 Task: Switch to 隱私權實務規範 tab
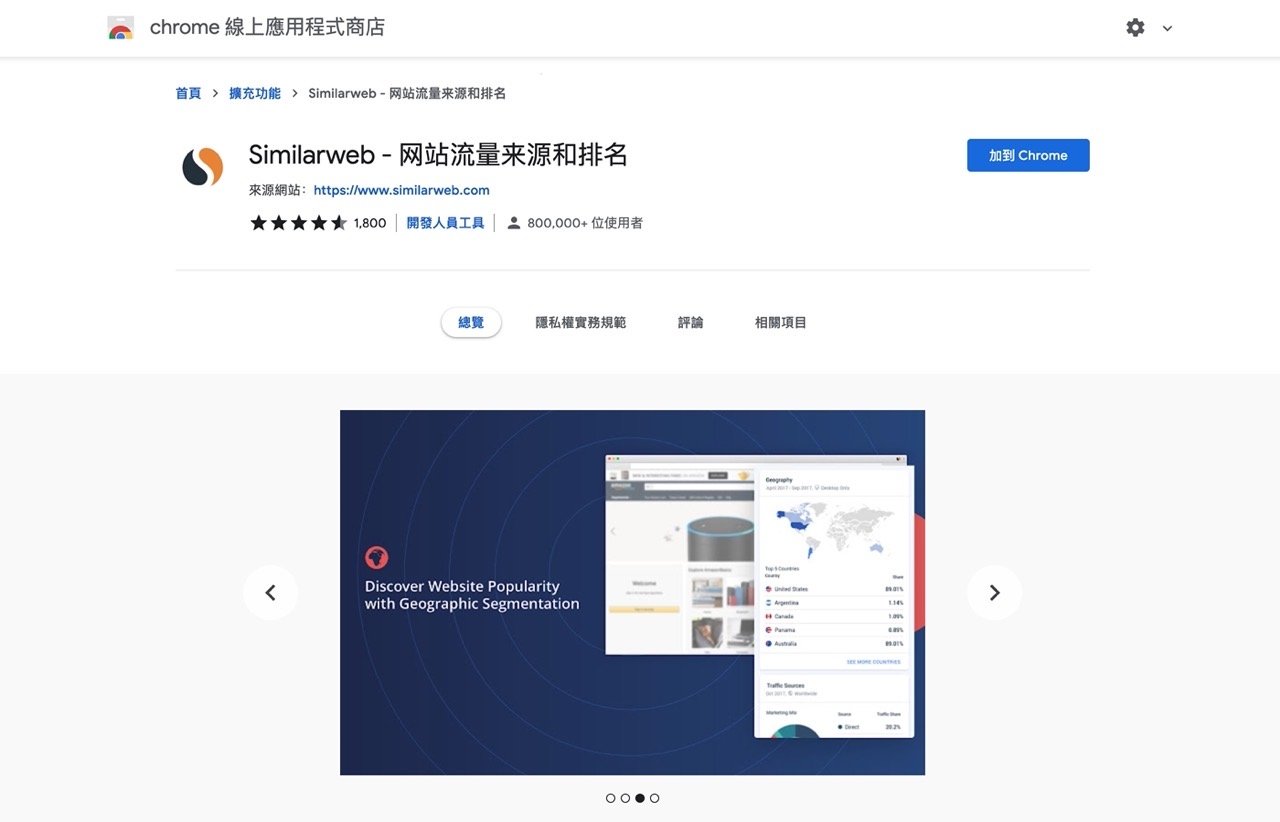click(581, 322)
